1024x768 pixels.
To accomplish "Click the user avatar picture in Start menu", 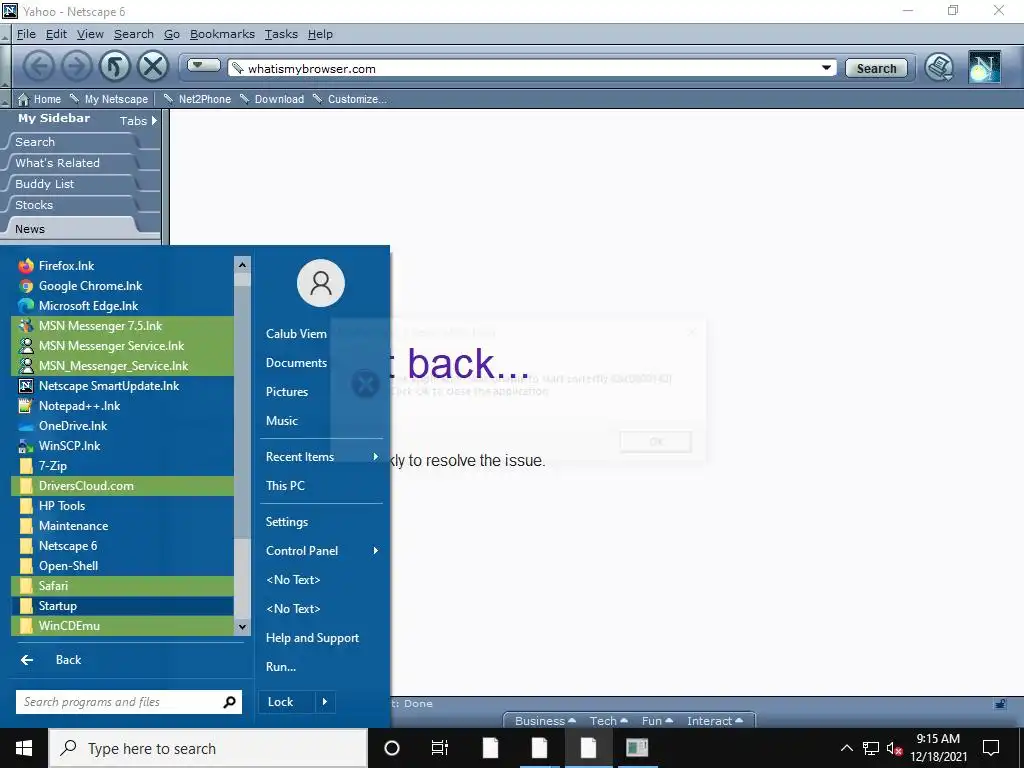I will pos(321,283).
